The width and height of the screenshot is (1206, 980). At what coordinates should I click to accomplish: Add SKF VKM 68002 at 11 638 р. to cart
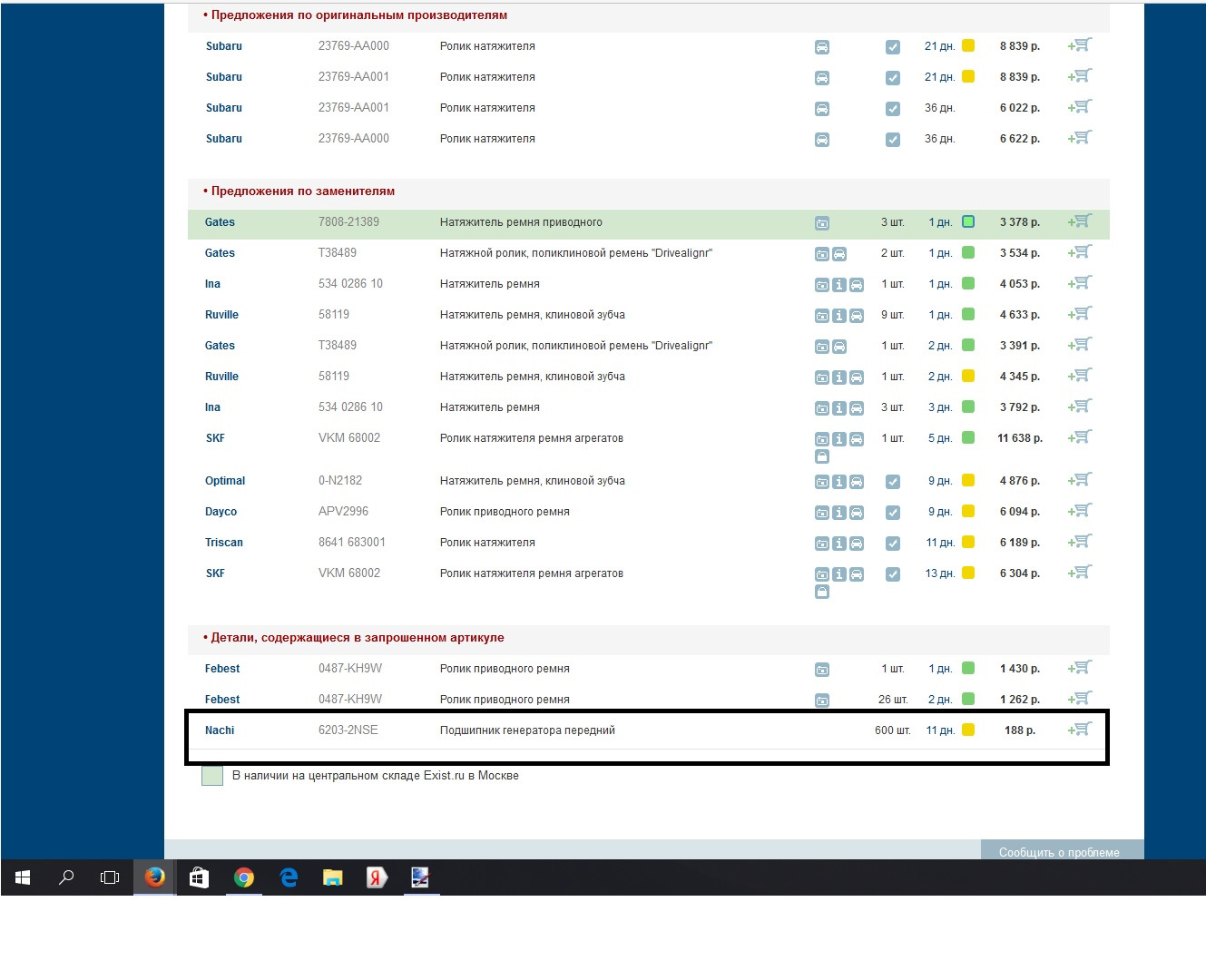(x=1080, y=437)
